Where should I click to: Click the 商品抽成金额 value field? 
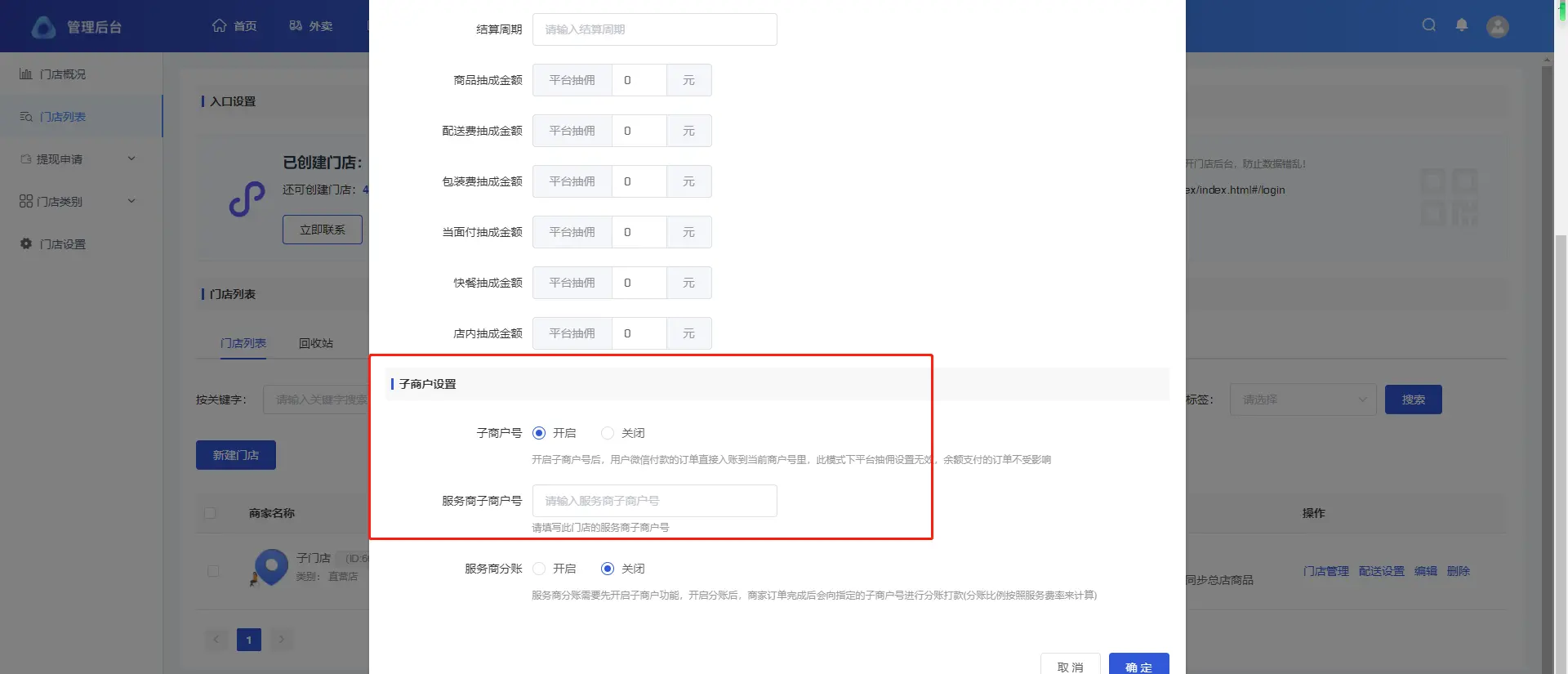[x=639, y=80]
